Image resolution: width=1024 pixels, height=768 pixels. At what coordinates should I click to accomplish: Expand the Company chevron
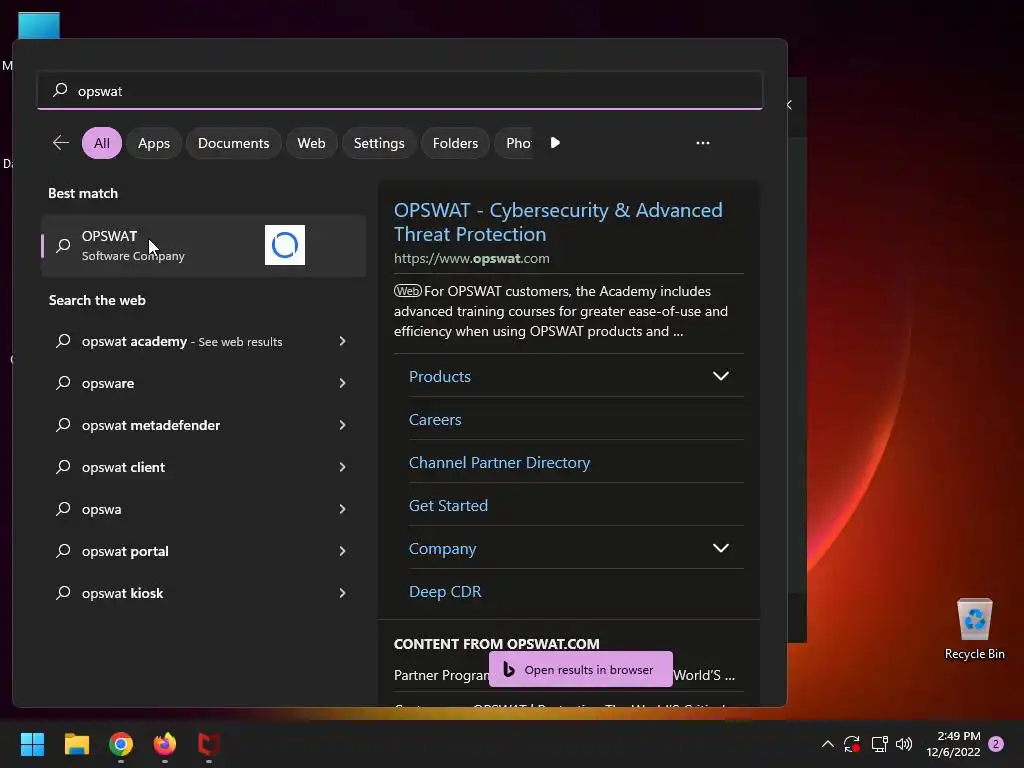click(x=721, y=548)
